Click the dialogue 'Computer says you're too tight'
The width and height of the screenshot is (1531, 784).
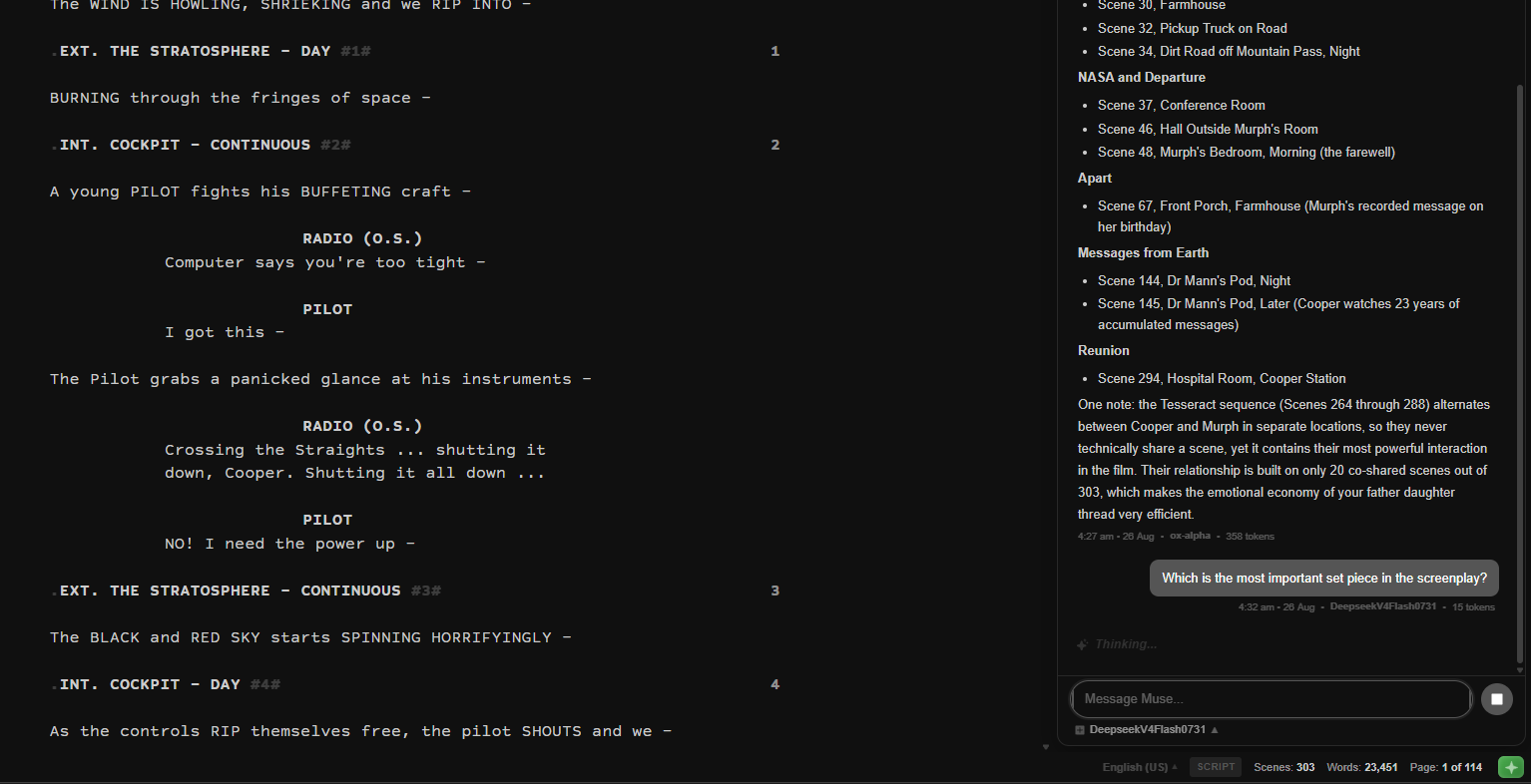(325, 262)
